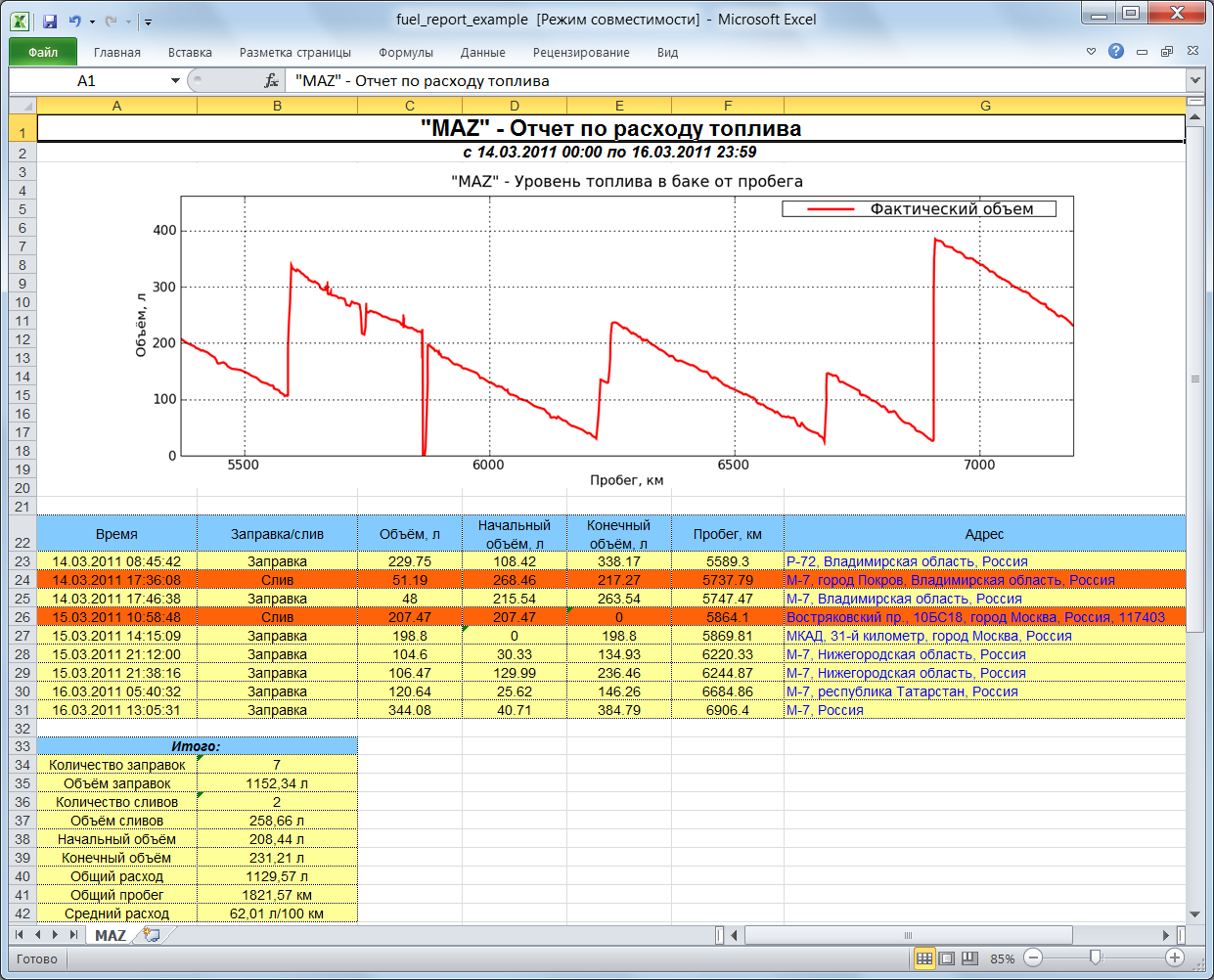Viewport: 1214px width, 980px height.
Task: Open address link Р-72, Владимирская область, Россия
Action: 907,561
